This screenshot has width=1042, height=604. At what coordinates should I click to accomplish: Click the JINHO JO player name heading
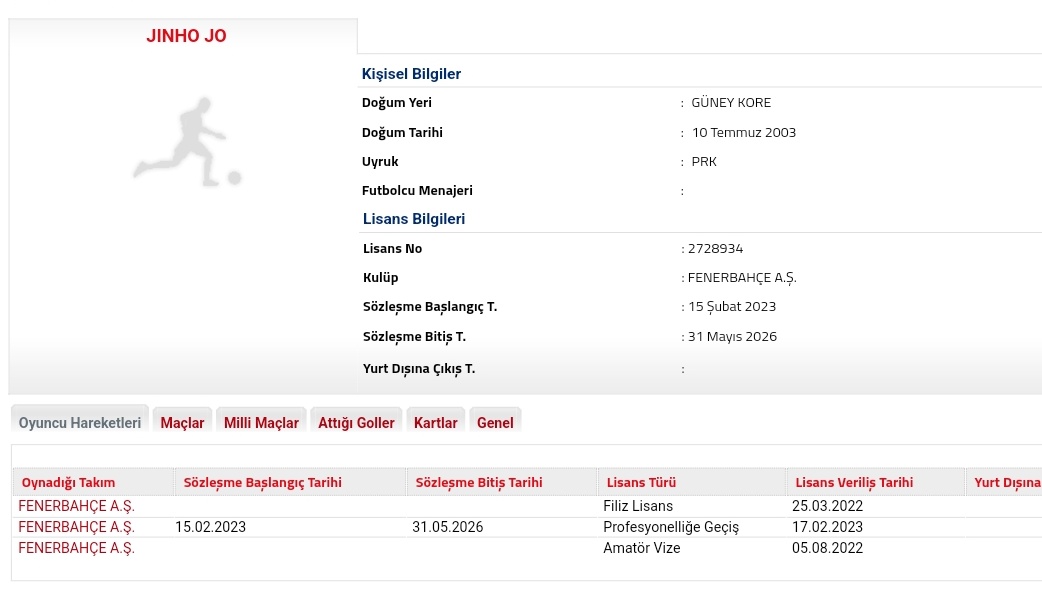186,36
